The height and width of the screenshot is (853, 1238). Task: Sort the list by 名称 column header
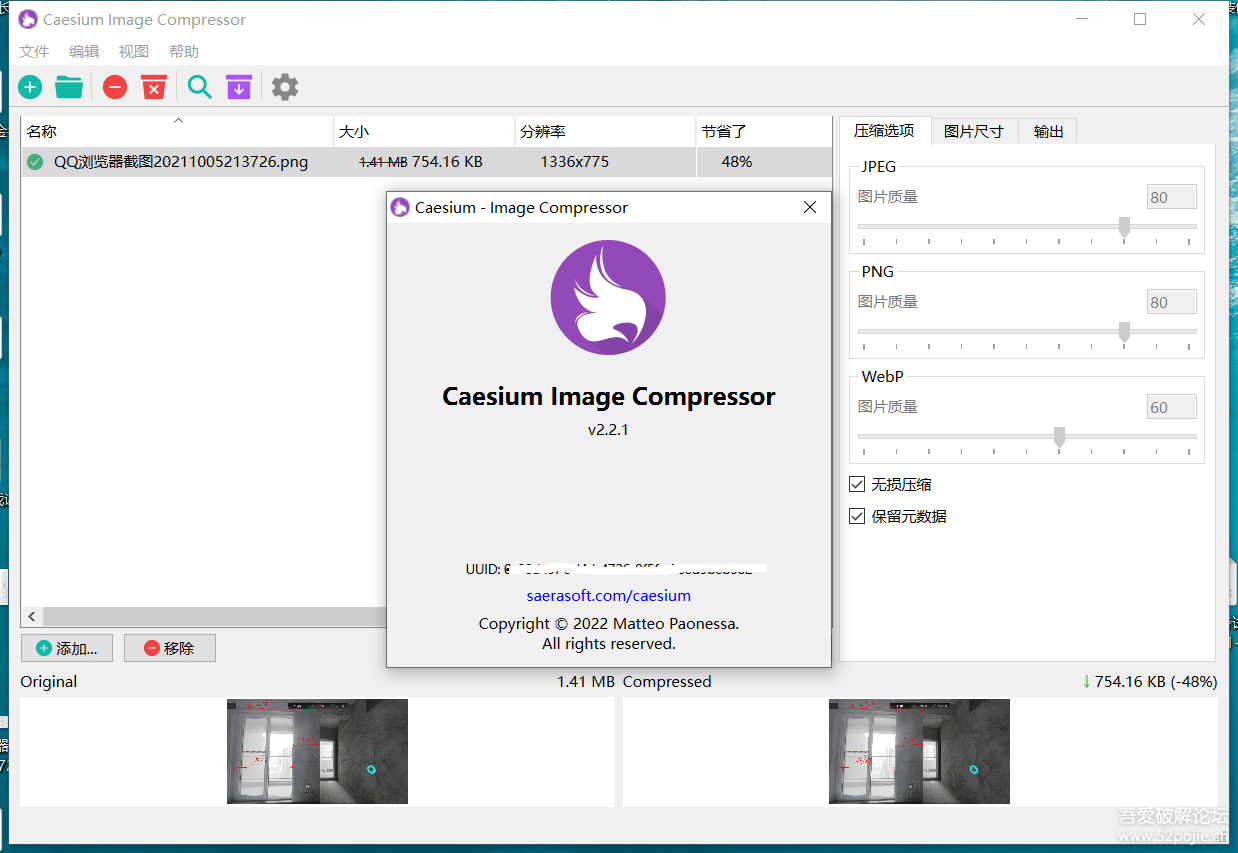(x=42, y=132)
